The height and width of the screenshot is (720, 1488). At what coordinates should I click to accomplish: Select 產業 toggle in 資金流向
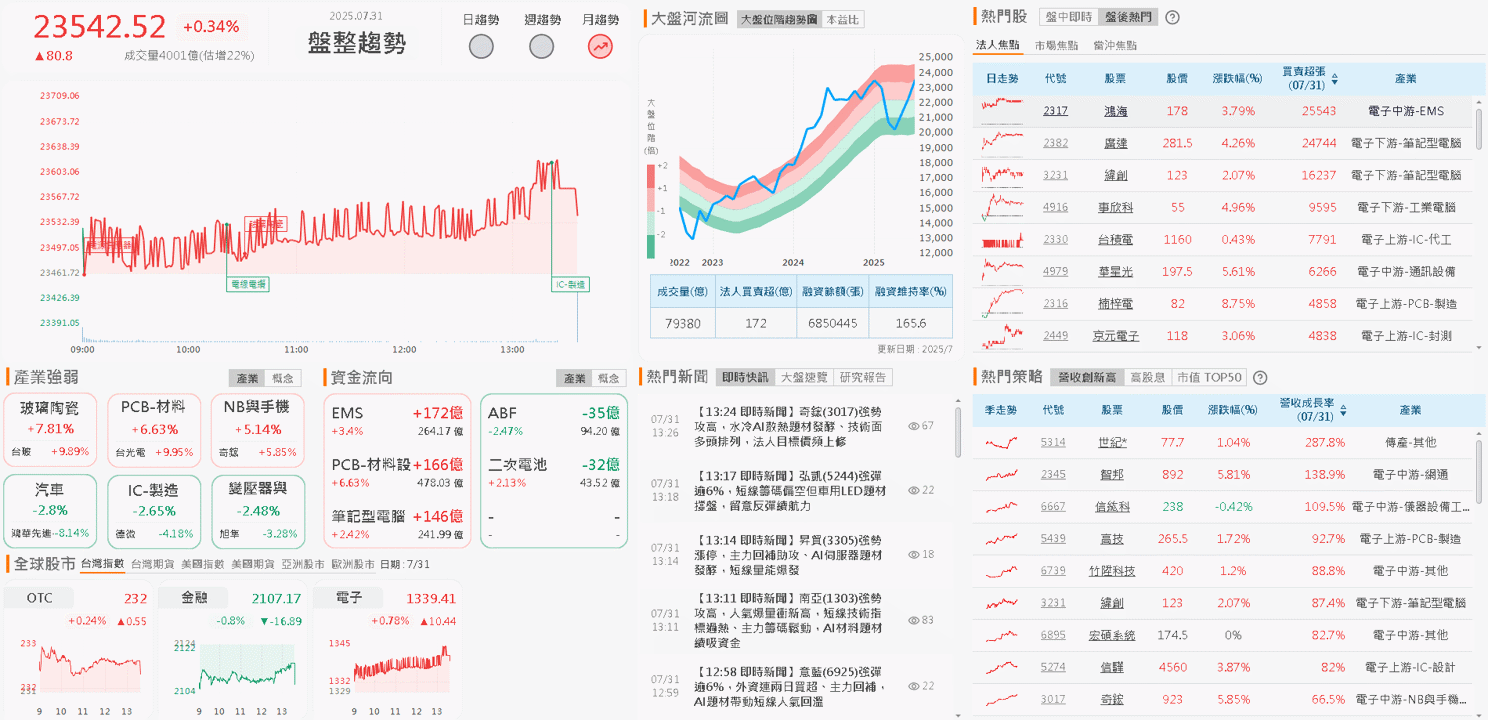coord(574,378)
